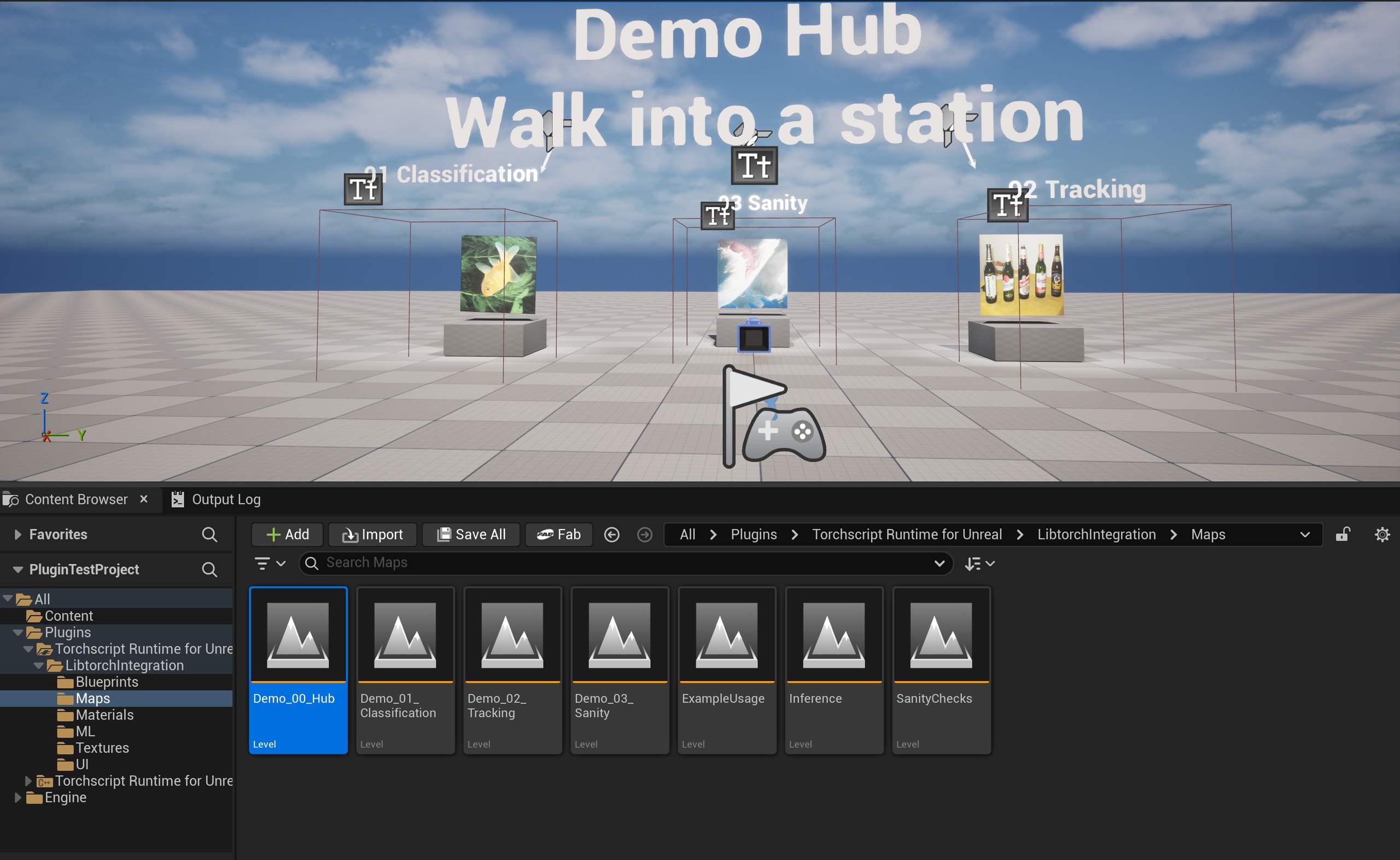Screen dimensions: 1400x860
Task: Toggle the Content Browser lock icon
Action: click(x=1343, y=534)
